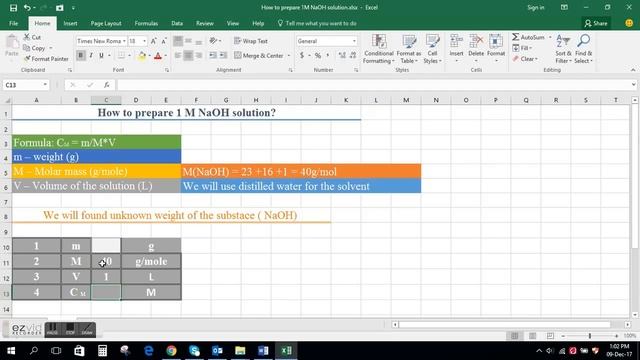
Task: Switch to the Review tab
Action: point(204,23)
